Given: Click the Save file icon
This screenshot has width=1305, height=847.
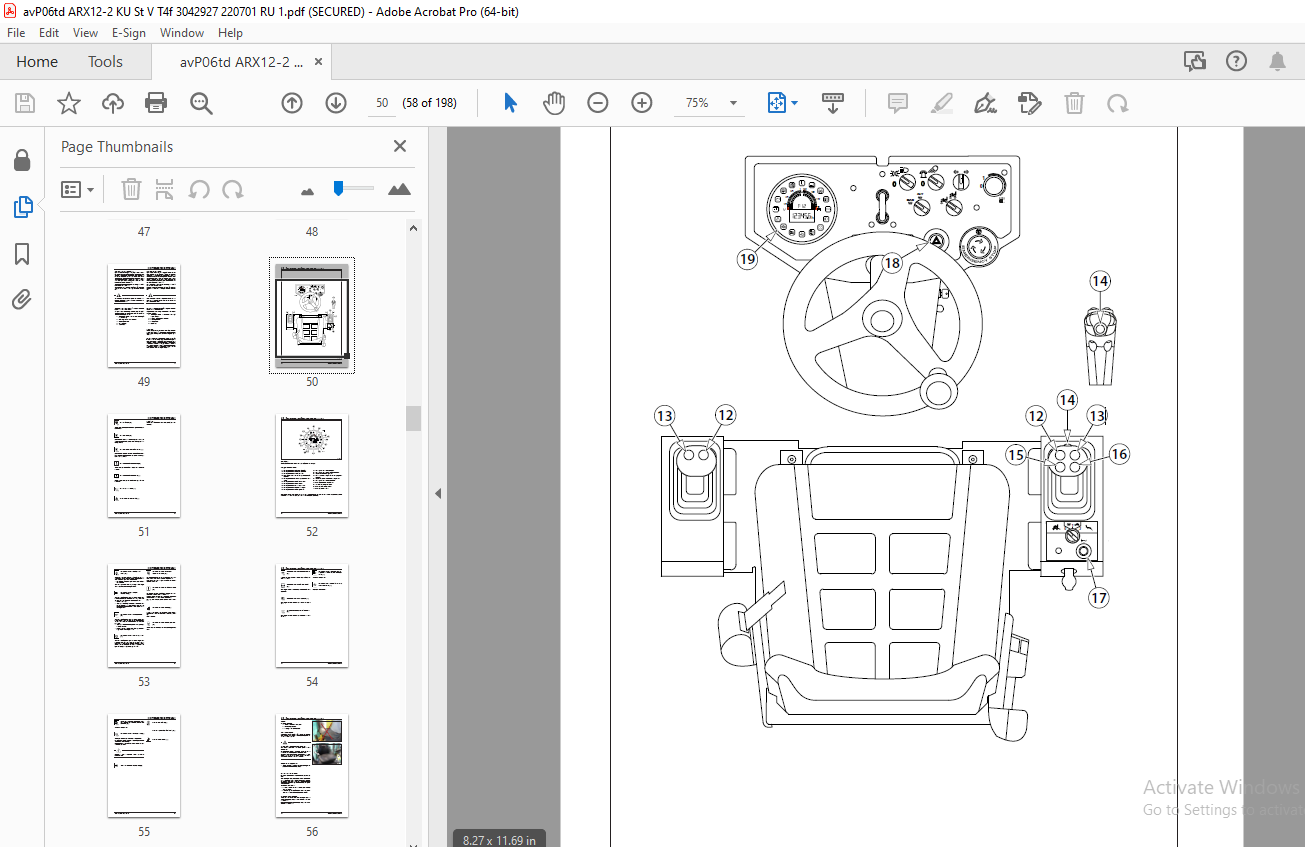Looking at the screenshot, I should [25, 103].
